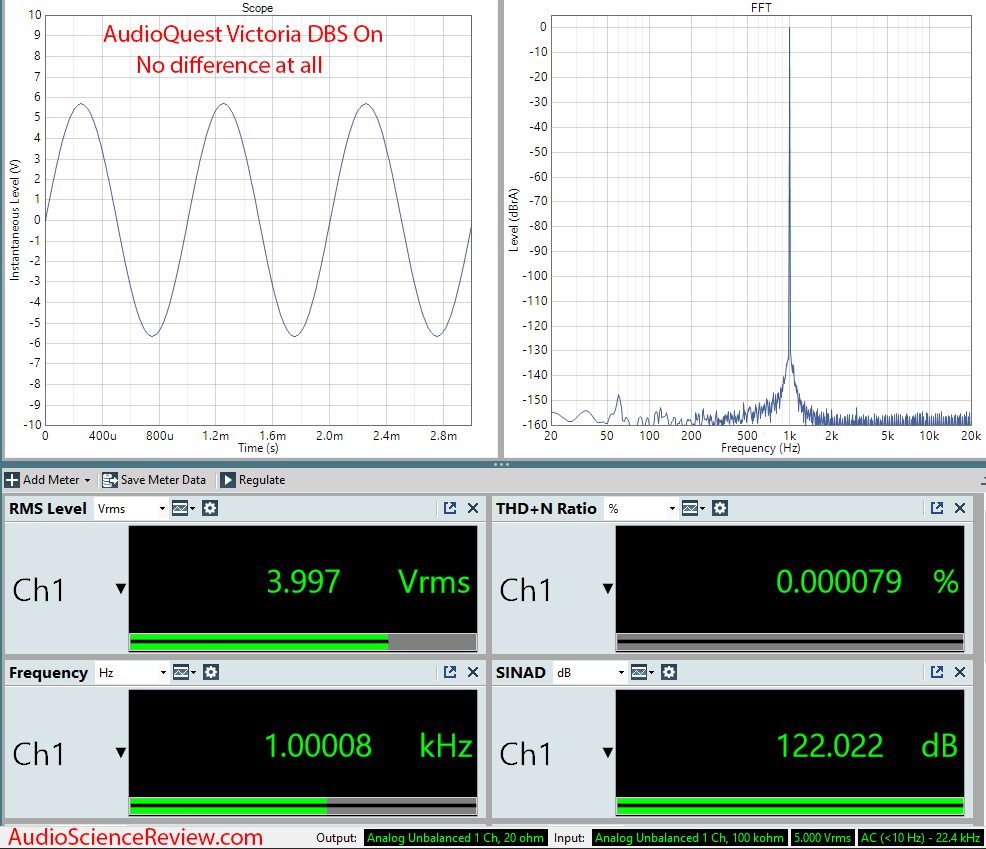Click the Regulate play button

(228, 480)
